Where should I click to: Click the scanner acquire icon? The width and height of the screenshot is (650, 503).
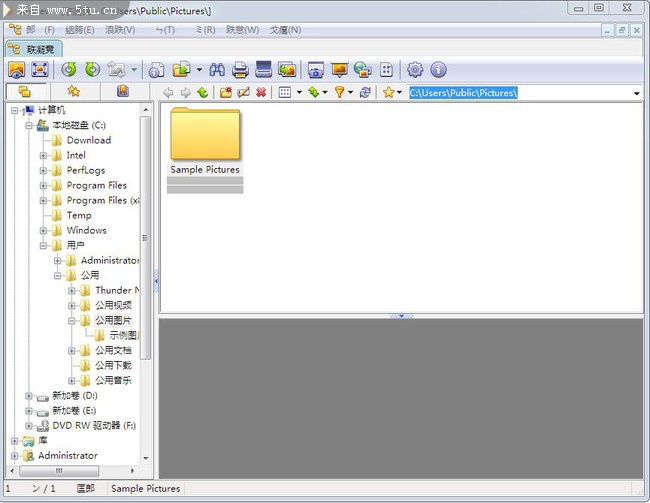263,70
